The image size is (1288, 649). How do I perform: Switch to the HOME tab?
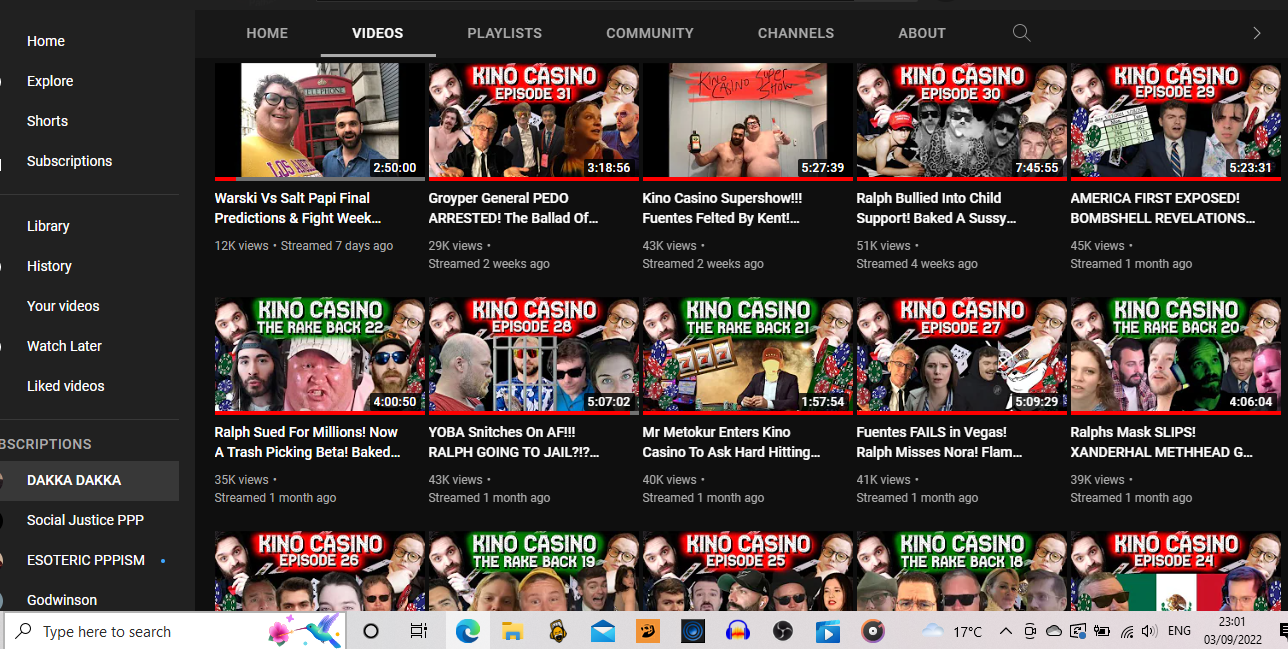point(267,33)
